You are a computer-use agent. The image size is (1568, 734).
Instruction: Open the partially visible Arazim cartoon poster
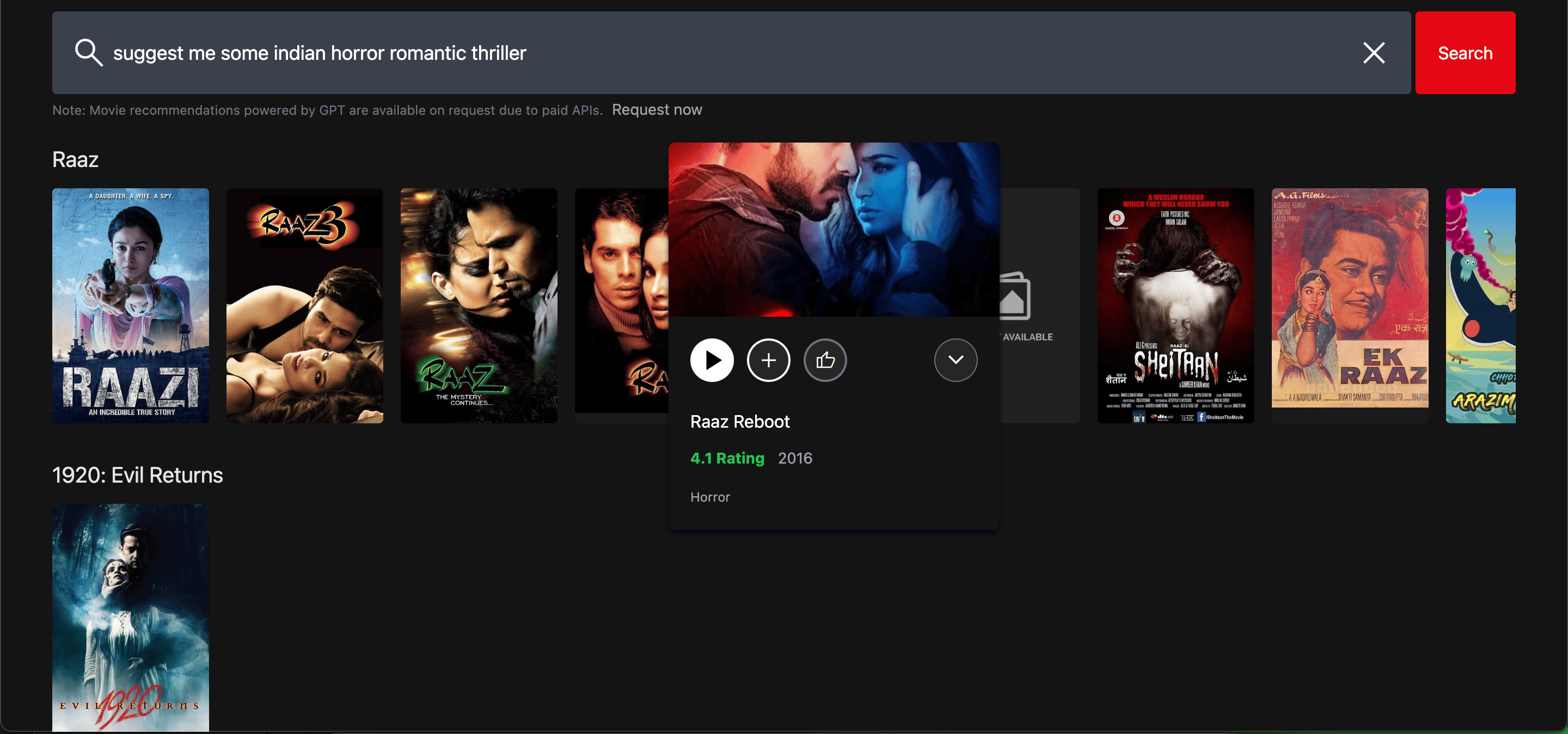(x=1480, y=305)
